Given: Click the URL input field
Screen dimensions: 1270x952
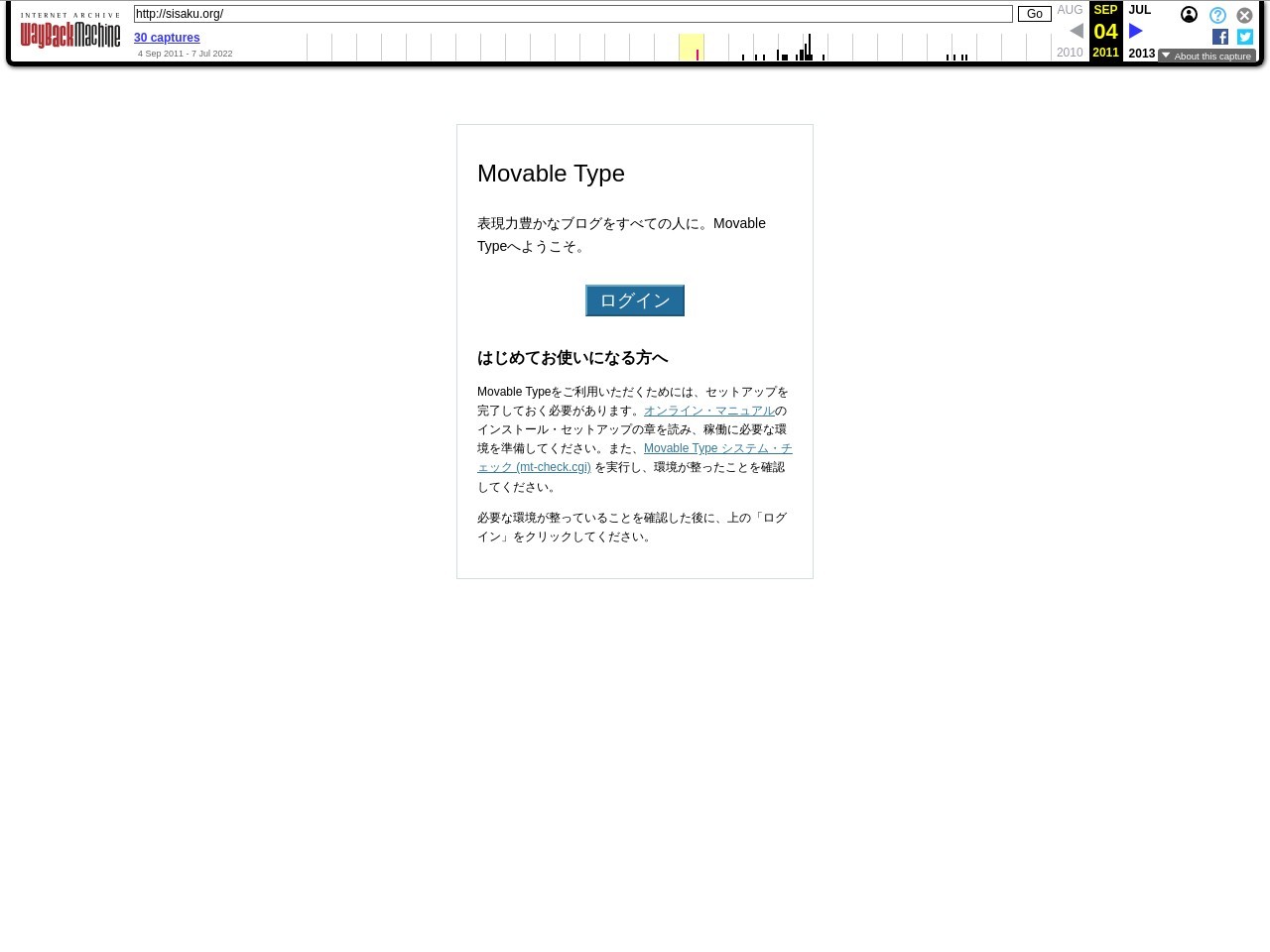Looking at the screenshot, I should 572,14.
